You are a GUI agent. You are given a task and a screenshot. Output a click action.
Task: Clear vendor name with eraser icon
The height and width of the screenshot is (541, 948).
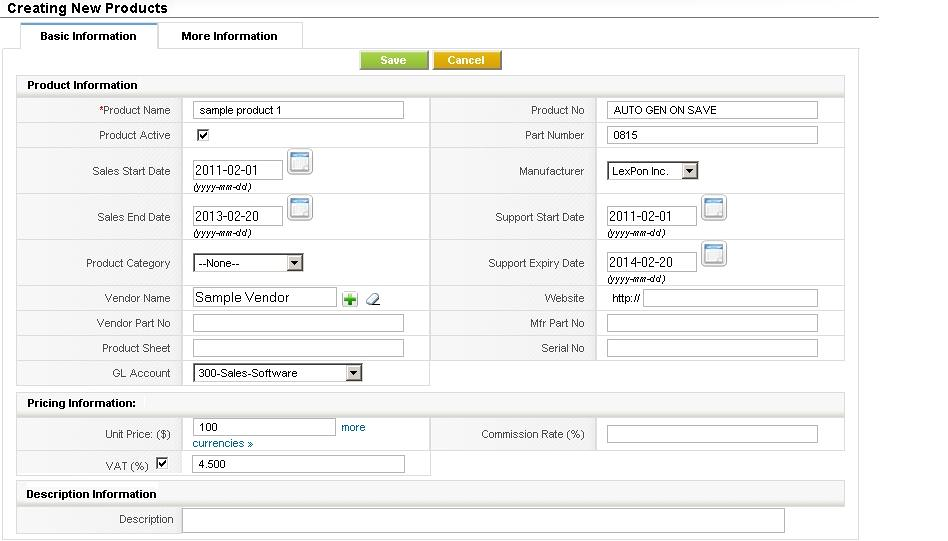(373, 299)
